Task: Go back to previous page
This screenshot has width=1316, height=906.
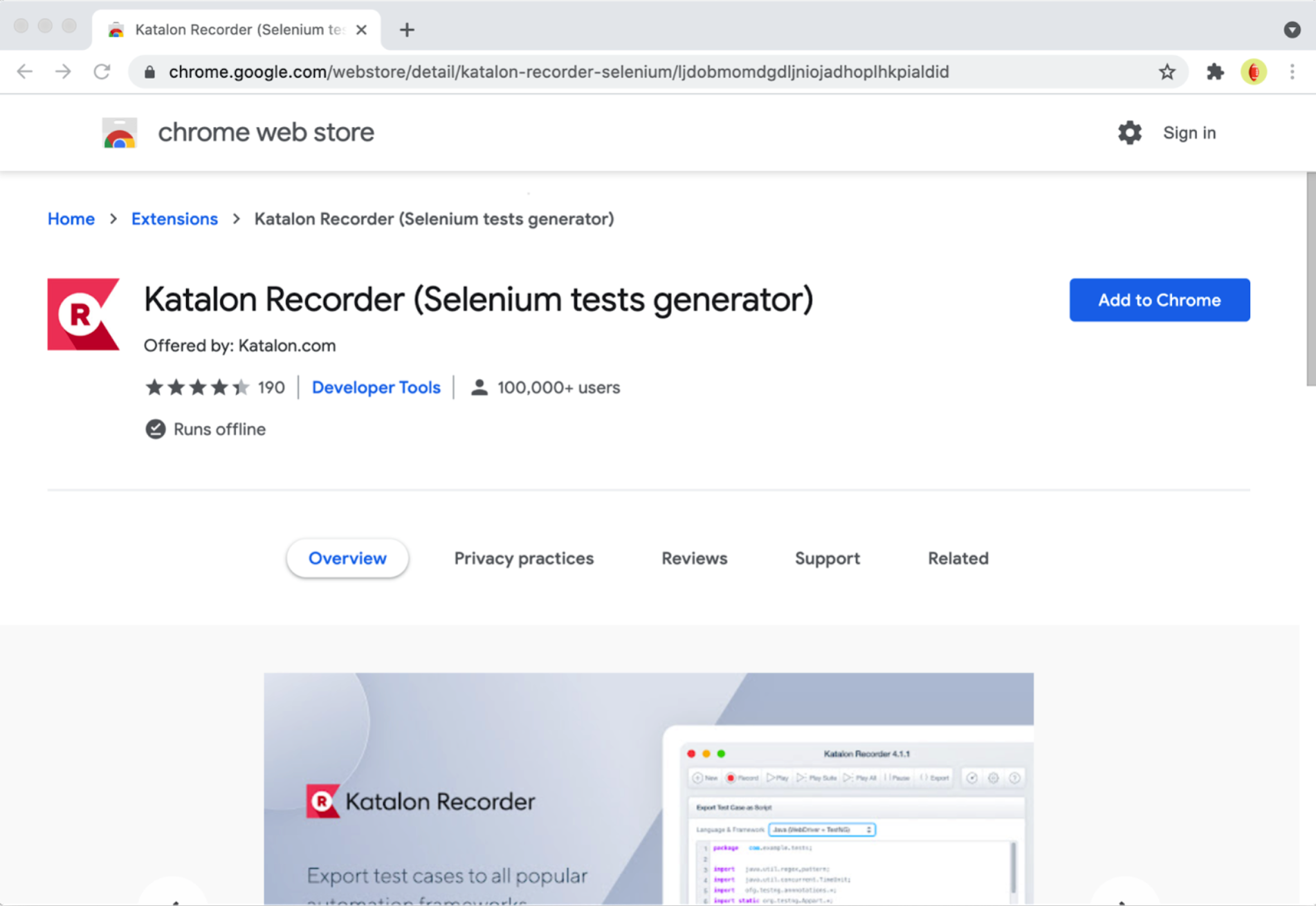Action: pos(25,72)
